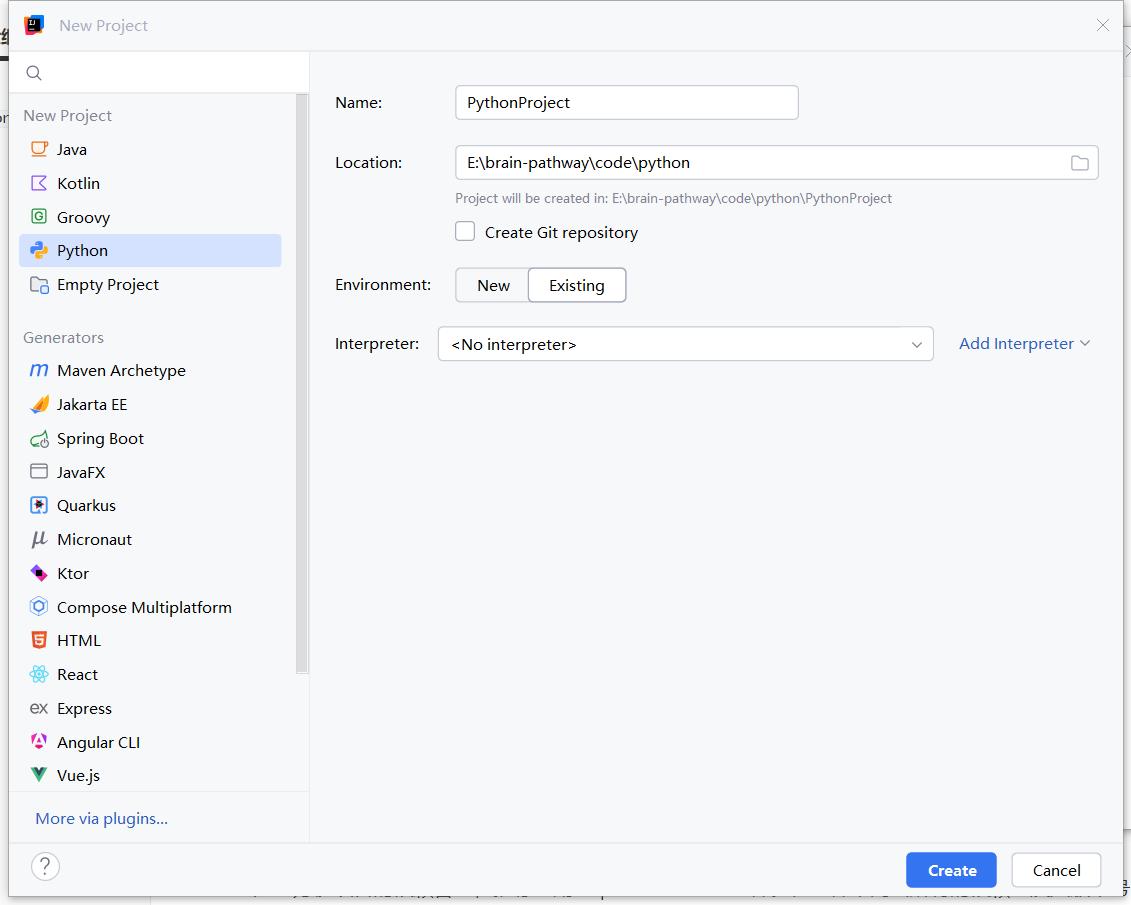Click the Express ex icon
The height and width of the screenshot is (905, 1131).
(39, 708)
